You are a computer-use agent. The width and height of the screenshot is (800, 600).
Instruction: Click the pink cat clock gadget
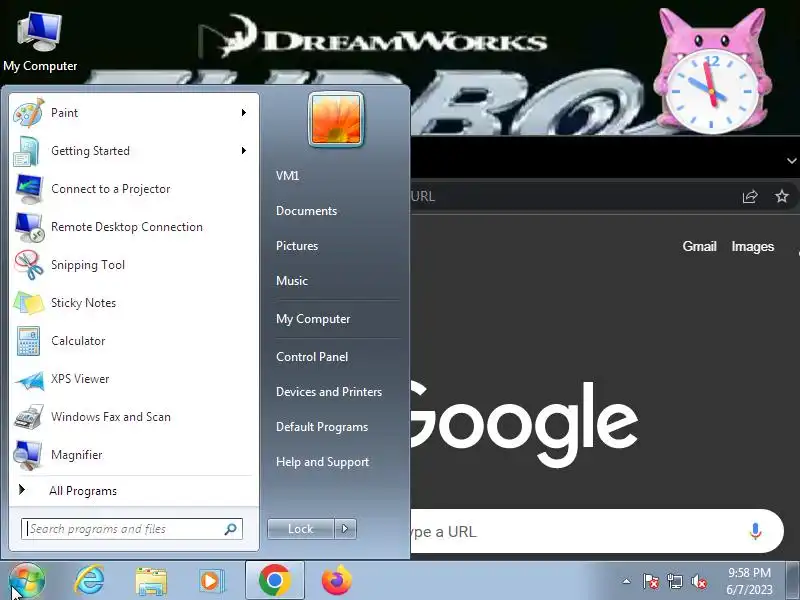pyautogui.click(x=711, y=72)
